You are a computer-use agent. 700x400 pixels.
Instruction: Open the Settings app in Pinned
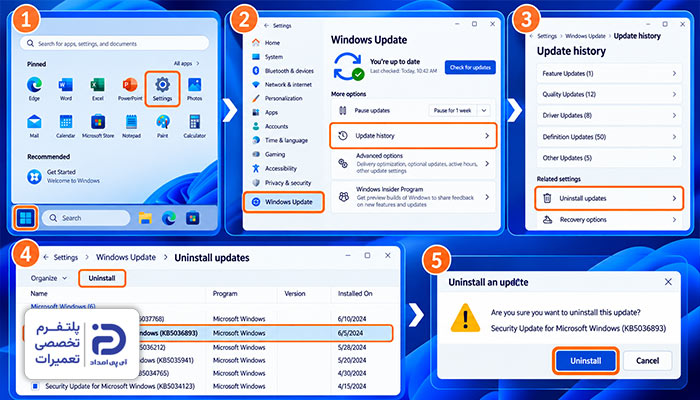click(x=162, y=88)
